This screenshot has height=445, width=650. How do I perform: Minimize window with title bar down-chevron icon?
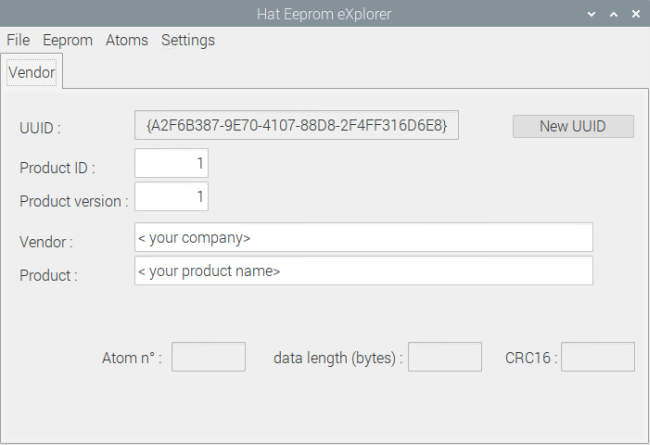(592, 15)
